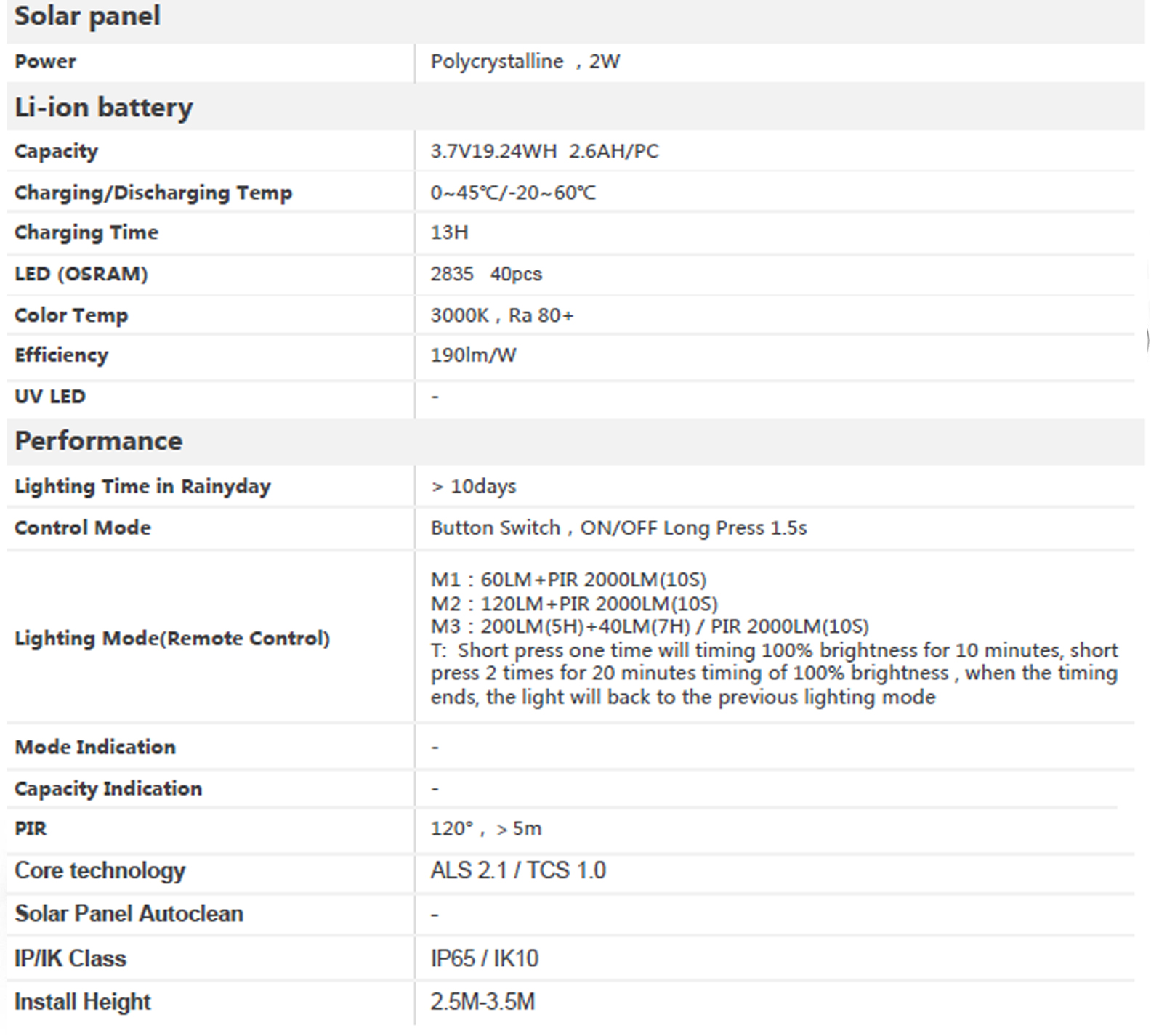Screen dimensions: 1167x1036
Task: Click the 'Efficiency' label
Action: [x=61, y=355]
